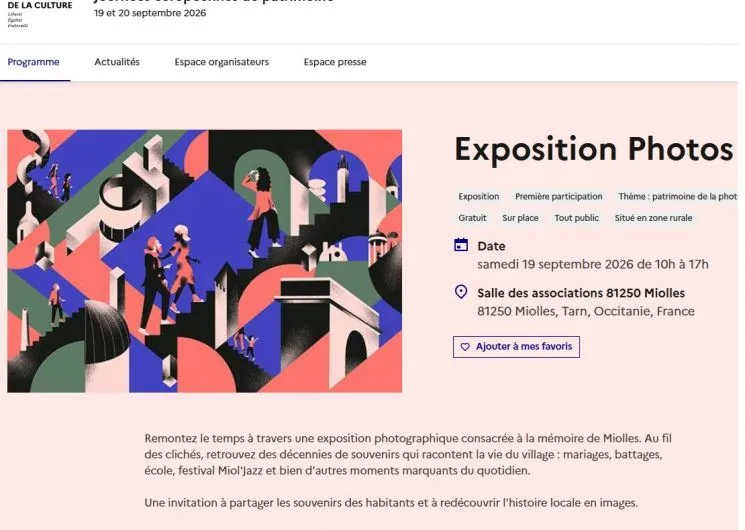745x530 pixels.
Task: Open the Espace organisateurs tab
Action: click(x=221, y=62)
